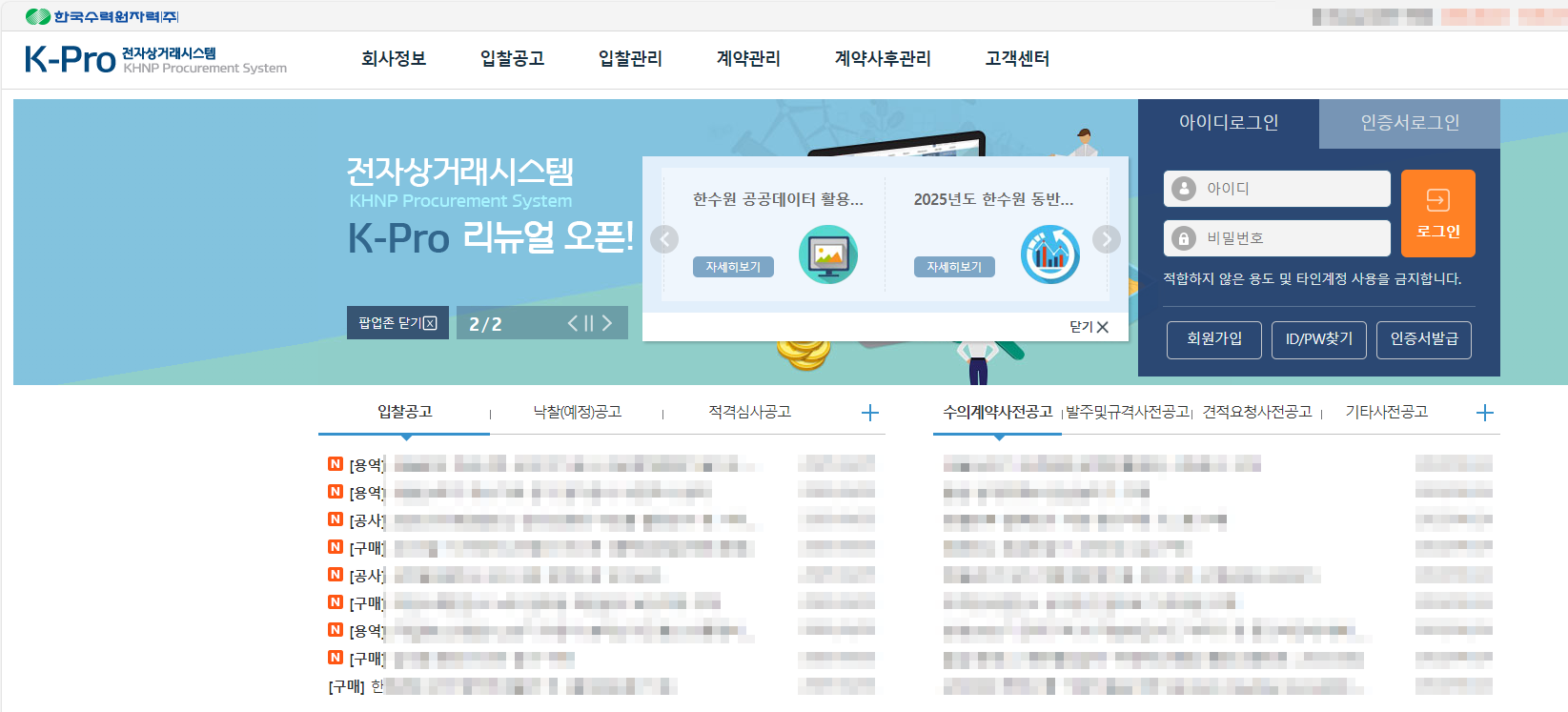The image size is (1568, 712).
Task: Open the 입찰관리 menu
Action: 630,58
